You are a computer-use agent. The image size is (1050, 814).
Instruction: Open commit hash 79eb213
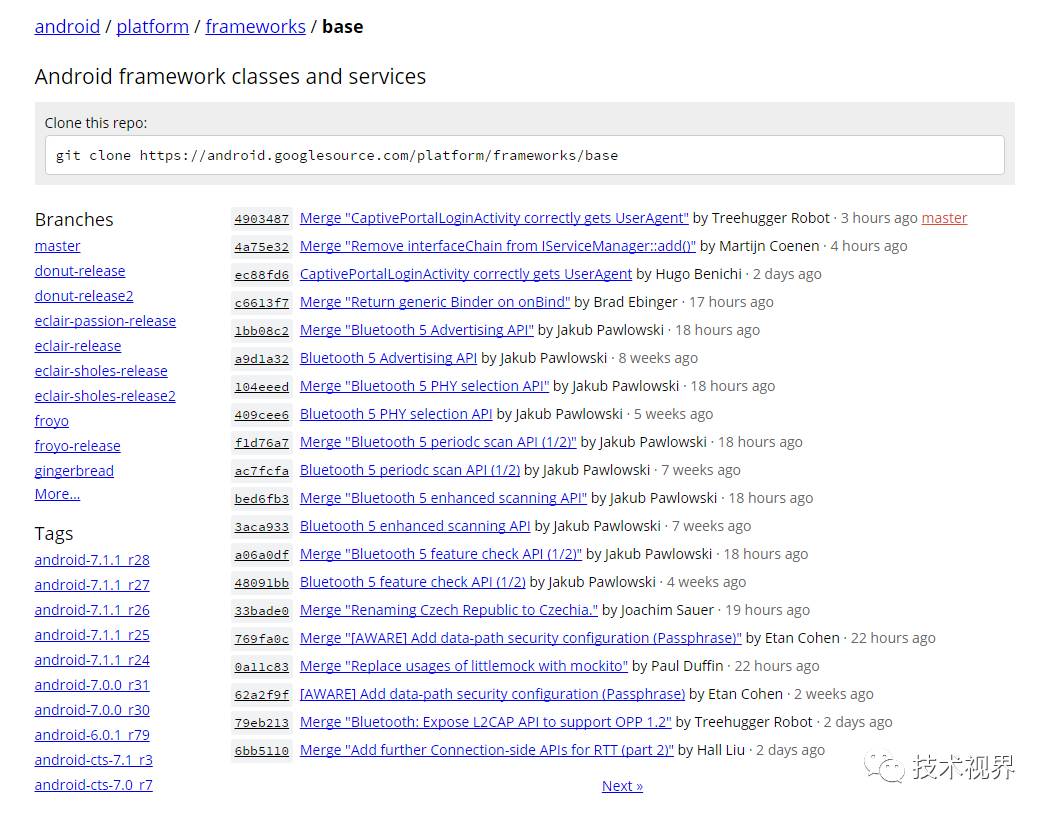click(x=262, y=724)
